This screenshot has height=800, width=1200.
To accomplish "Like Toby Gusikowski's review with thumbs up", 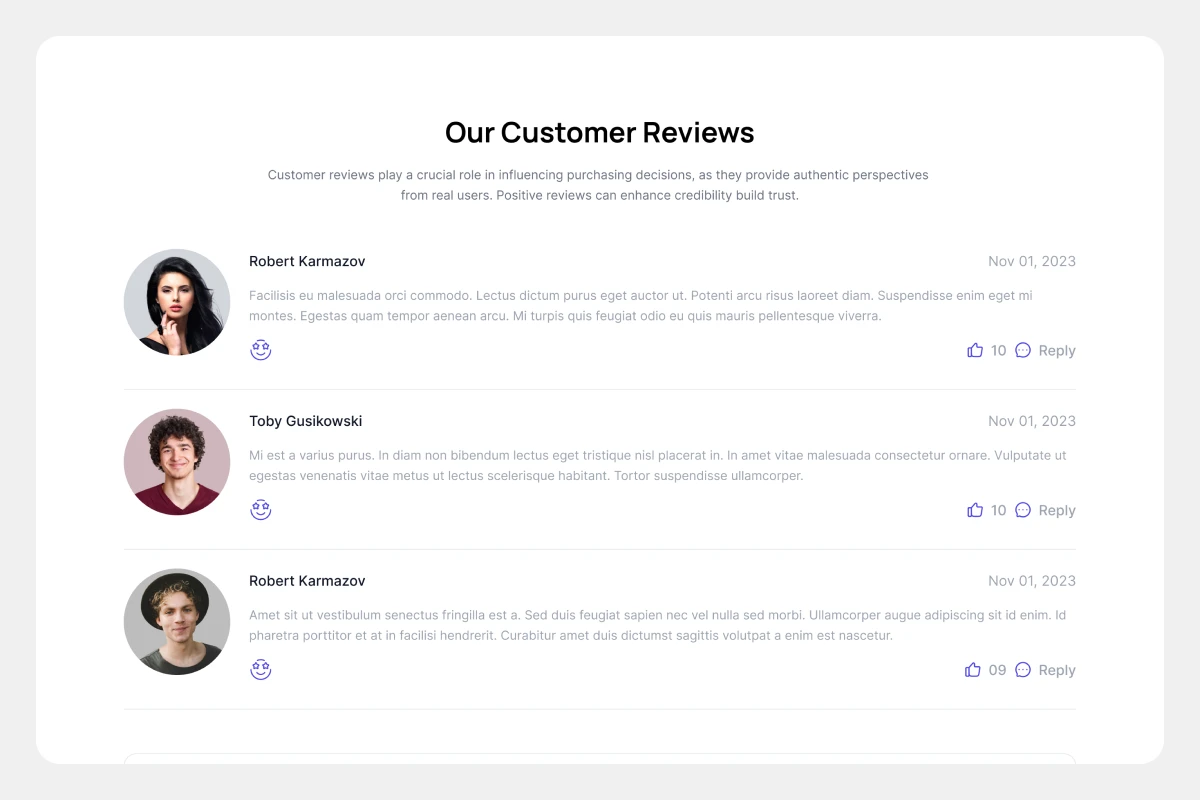I will point(975,510).
